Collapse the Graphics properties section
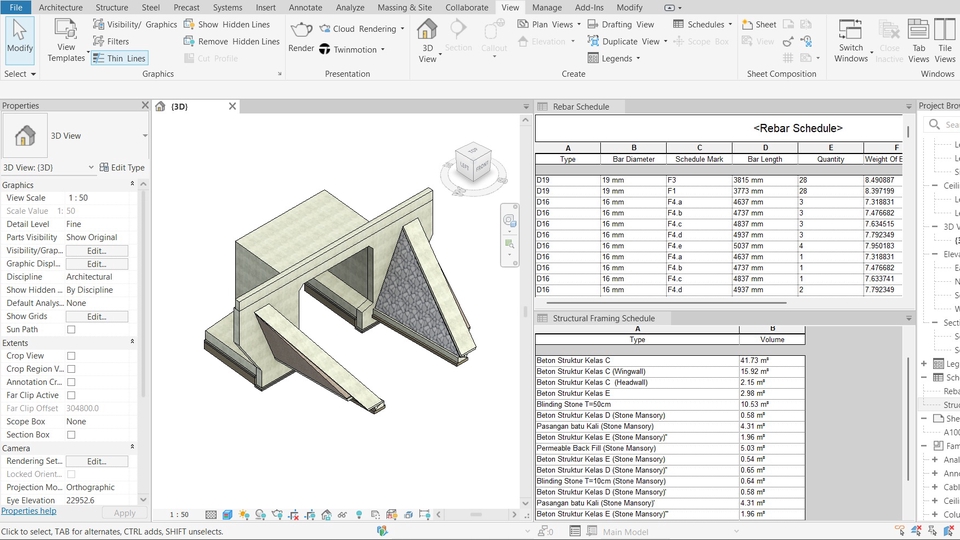Viewport: 960px width, 540px height. pos(132,185)
